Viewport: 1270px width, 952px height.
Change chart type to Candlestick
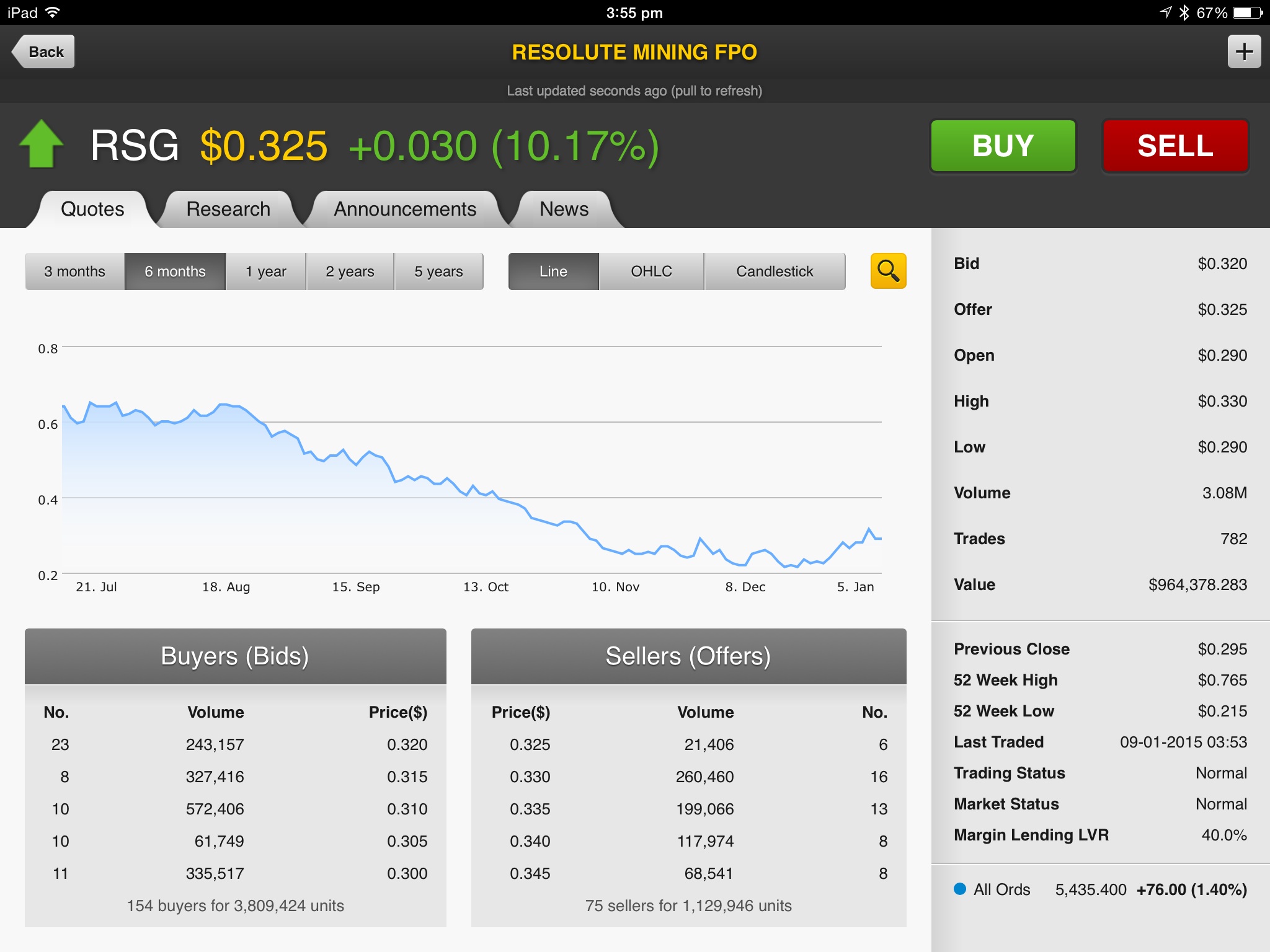[775, 271]
